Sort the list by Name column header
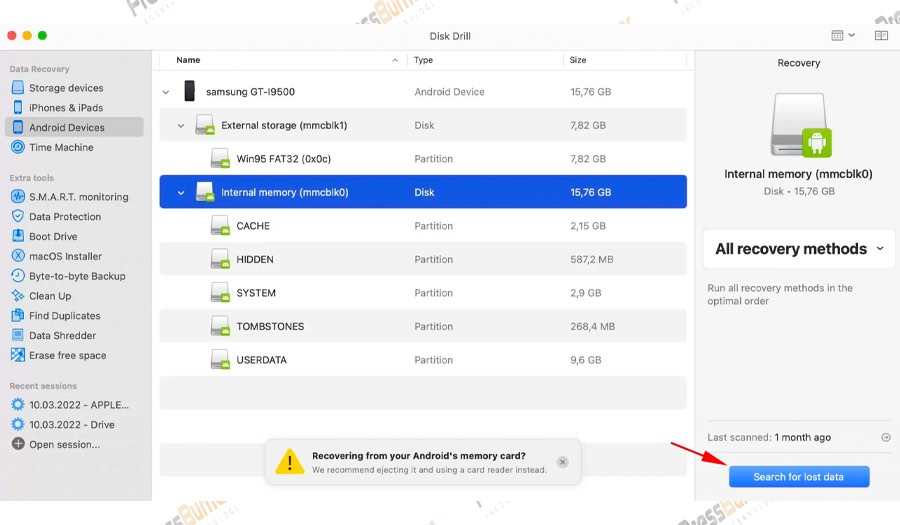This screenshot has height=525, width=900. [188, 60]
